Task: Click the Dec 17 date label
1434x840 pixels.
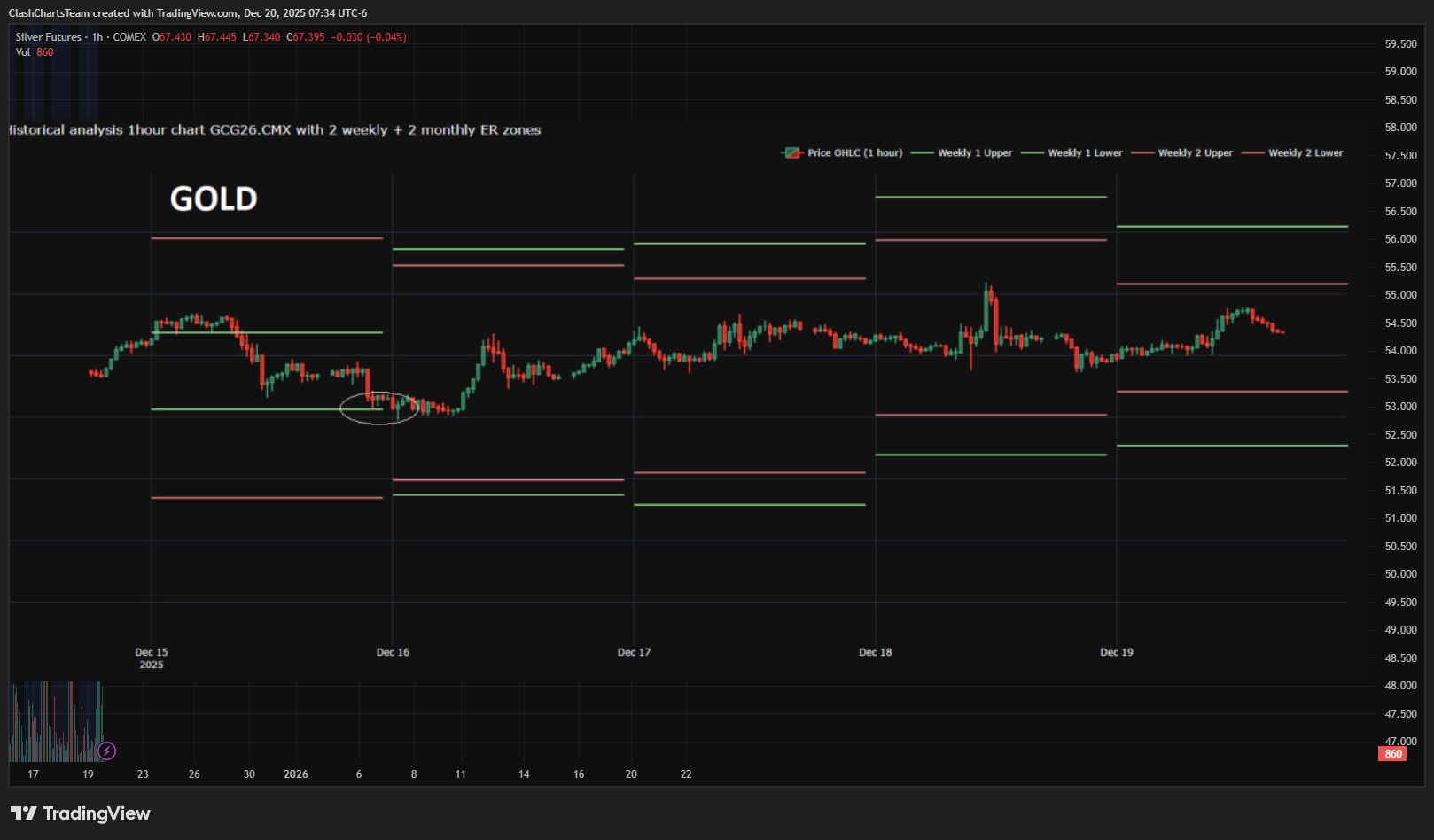Action: click(x=634, y=652)
